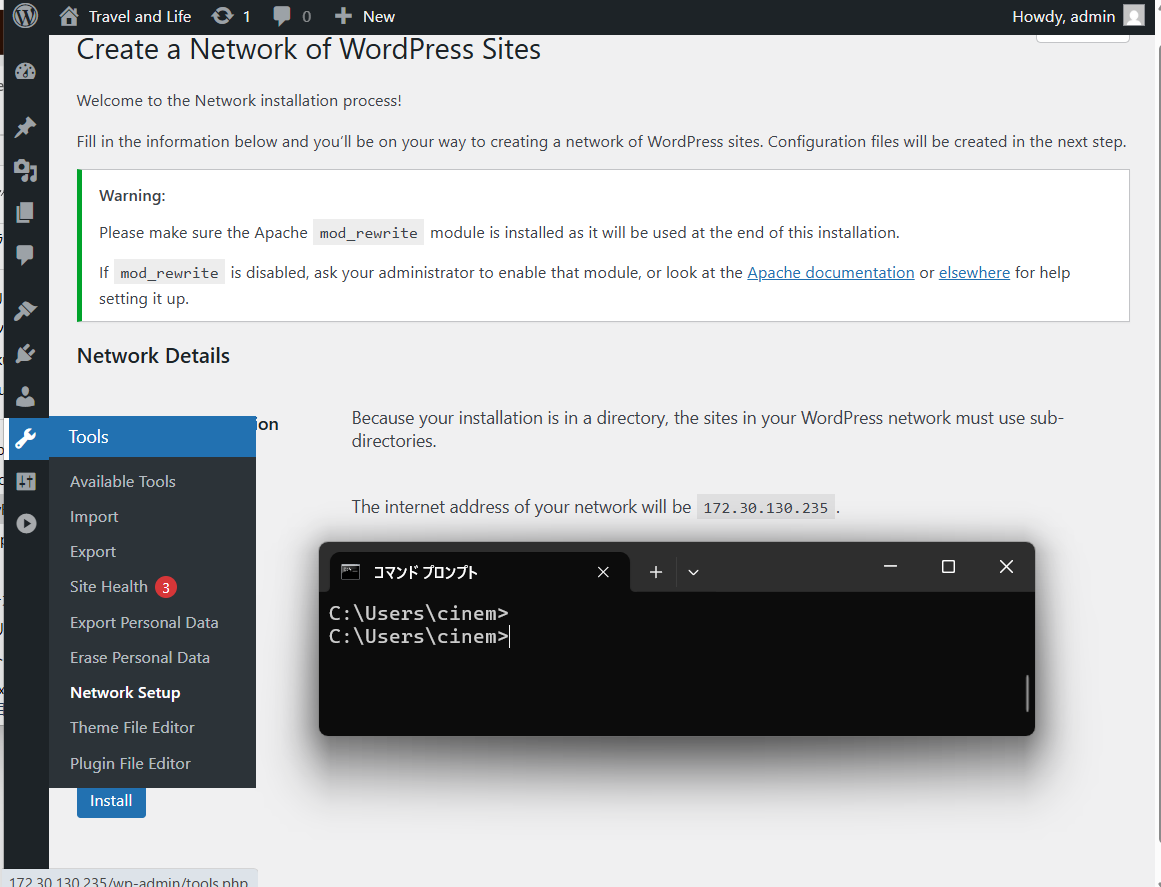Open Site Health submenu item
This screenshot has height=887, width=1161.
tap(109, 586)
